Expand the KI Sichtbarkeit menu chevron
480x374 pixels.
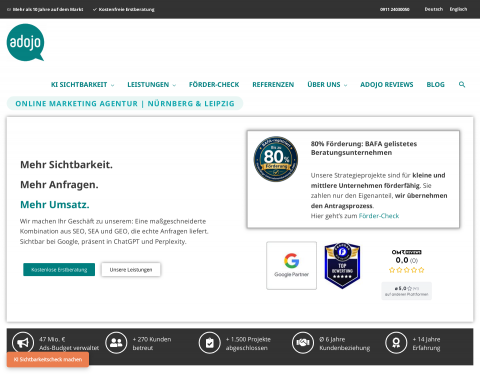pos(112,85)
